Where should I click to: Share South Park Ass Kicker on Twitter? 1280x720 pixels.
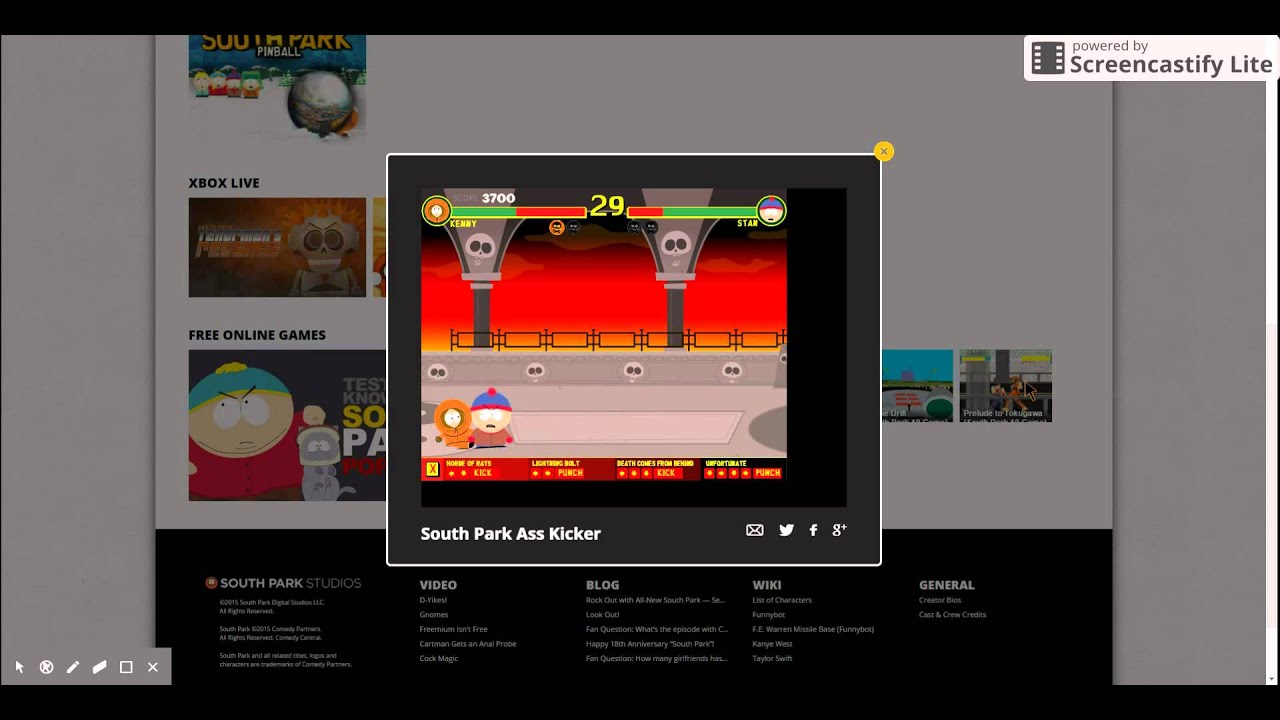786,530
